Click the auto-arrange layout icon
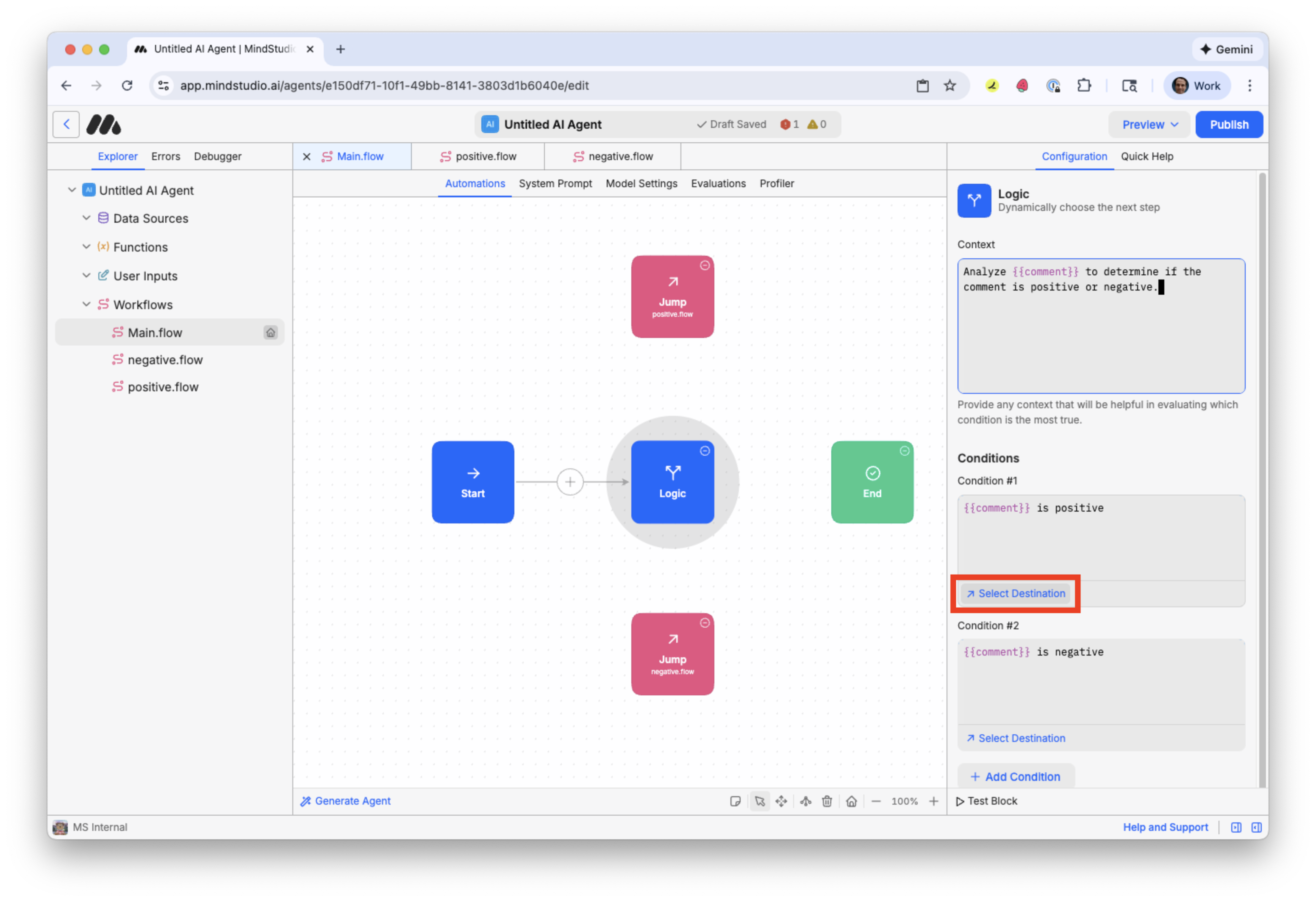The height and width of the screenshot is (902, 1316). click(806, 801)
